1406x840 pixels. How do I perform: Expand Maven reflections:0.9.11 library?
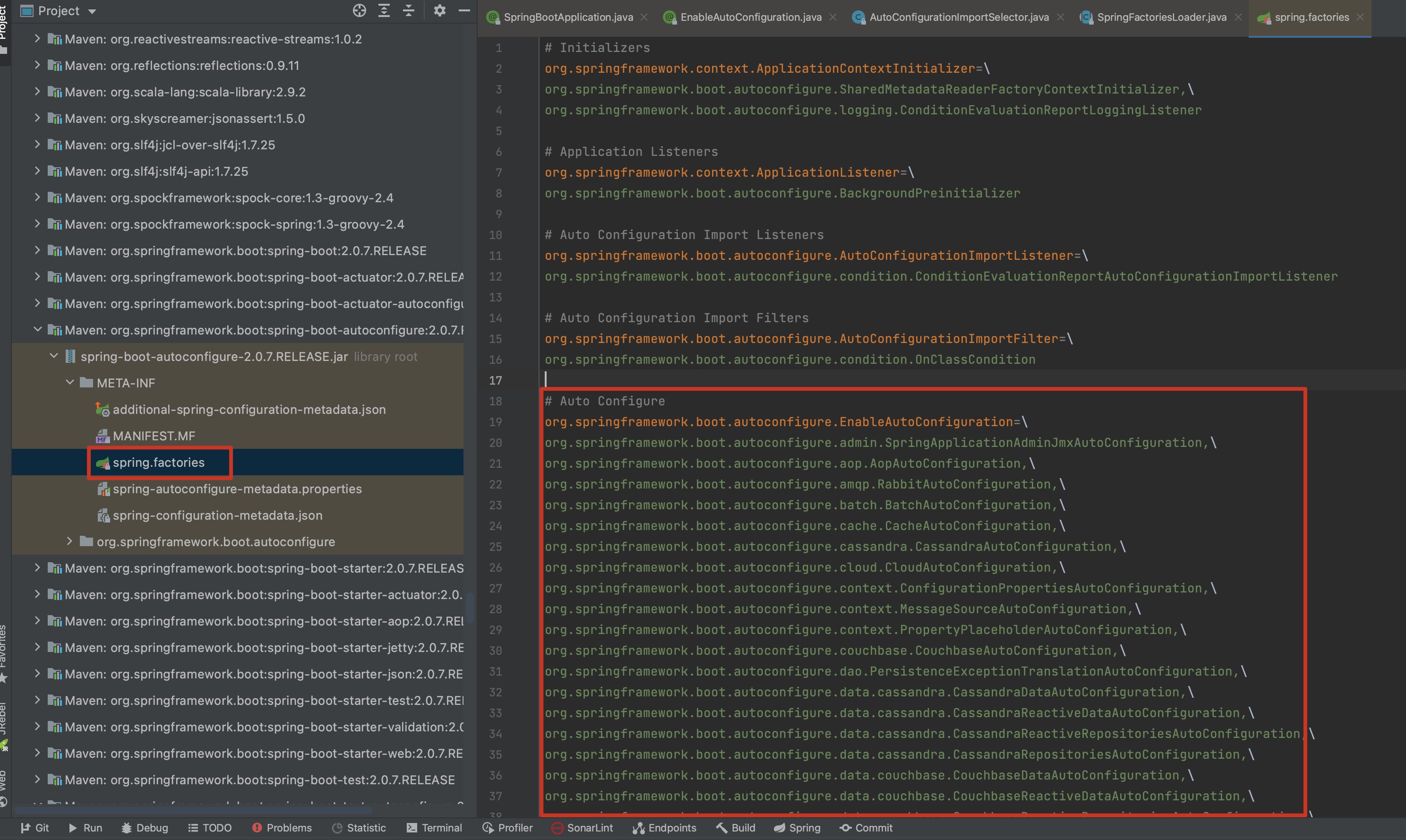coord(37,65)
